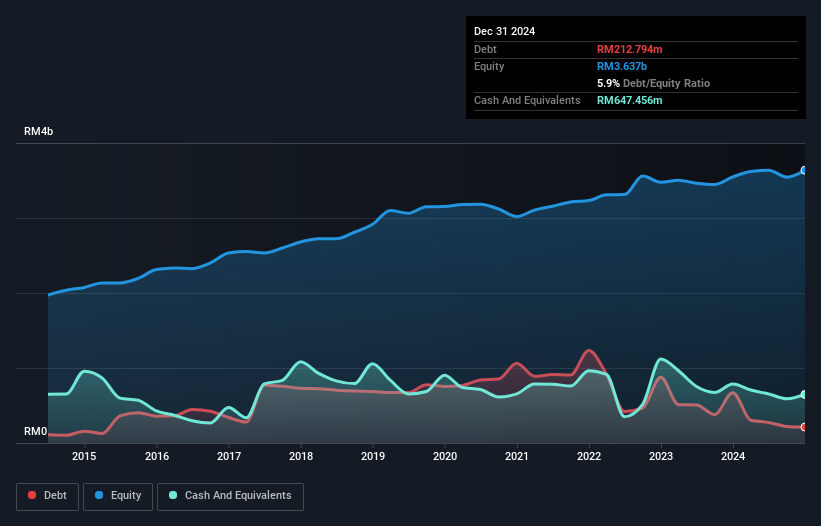Click the red Debt endpoint marker at Dec 2024
821x526 pixels.
coord(804,427)
